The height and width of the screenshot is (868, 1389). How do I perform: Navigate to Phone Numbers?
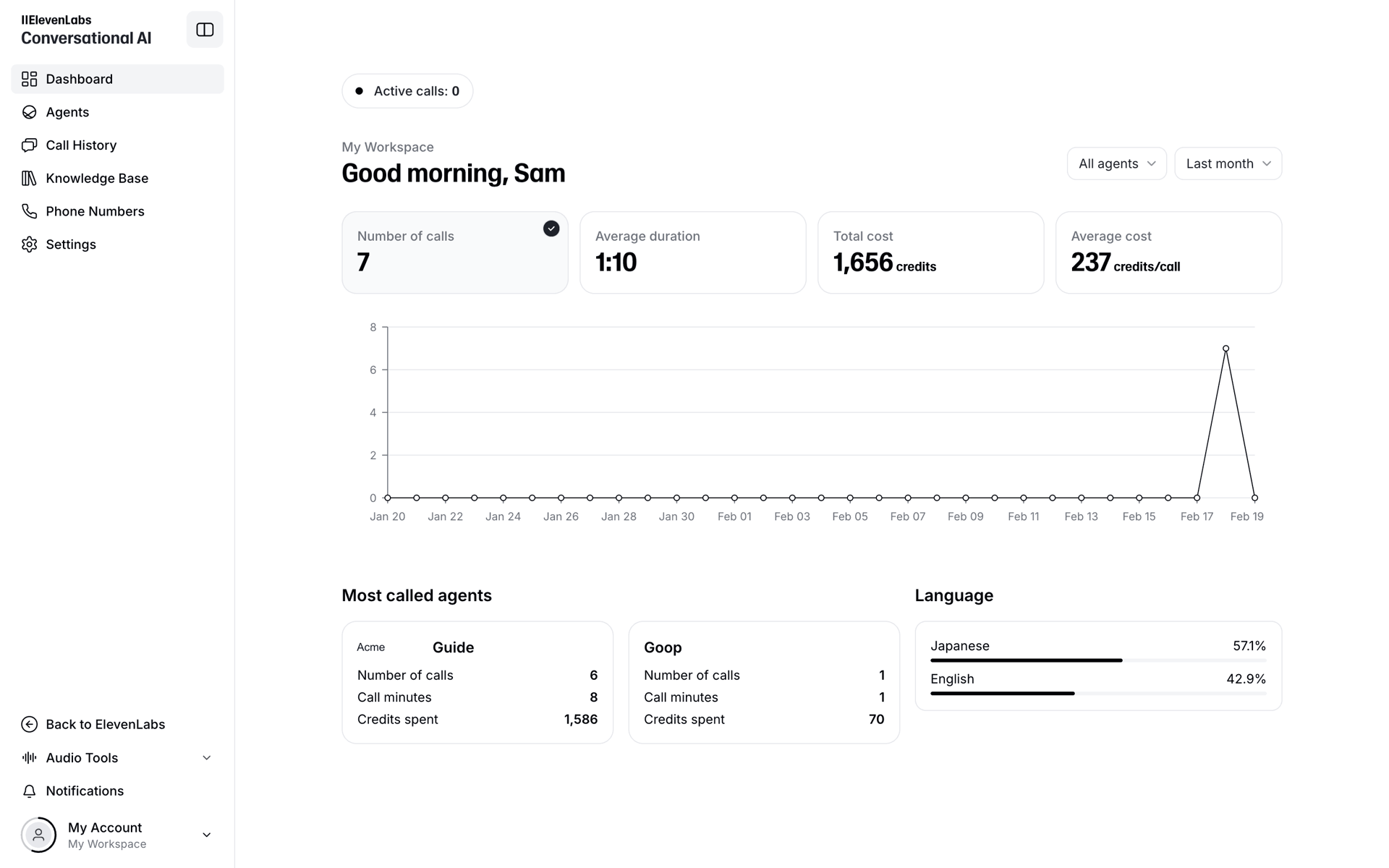point(117,211)
